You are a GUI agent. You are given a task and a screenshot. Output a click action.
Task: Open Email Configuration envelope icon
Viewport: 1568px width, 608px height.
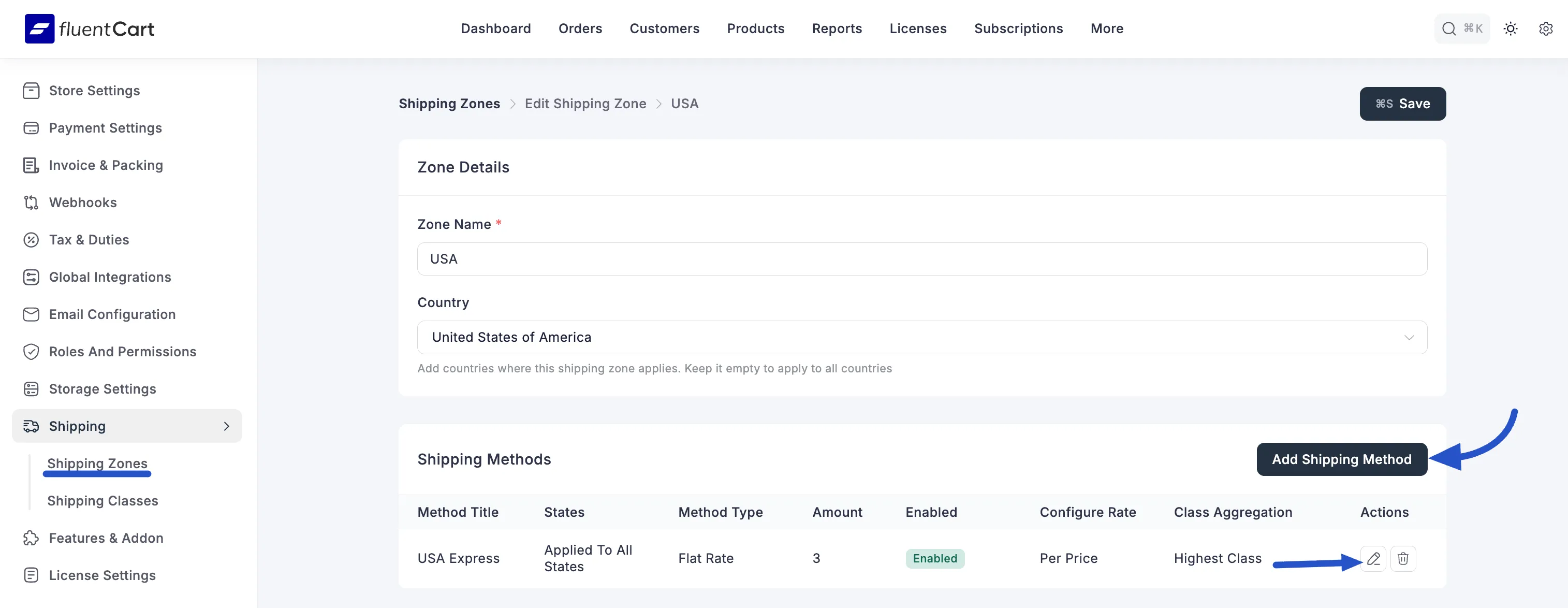click(x=32, y=314)
